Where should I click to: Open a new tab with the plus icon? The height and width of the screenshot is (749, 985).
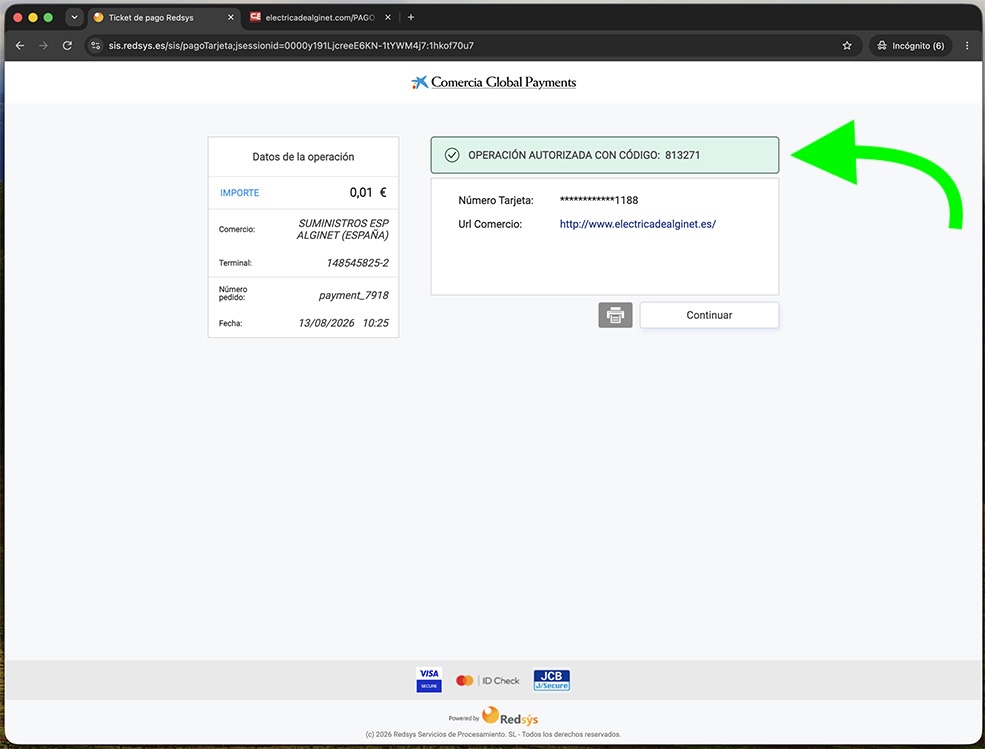tap(411, 18)
